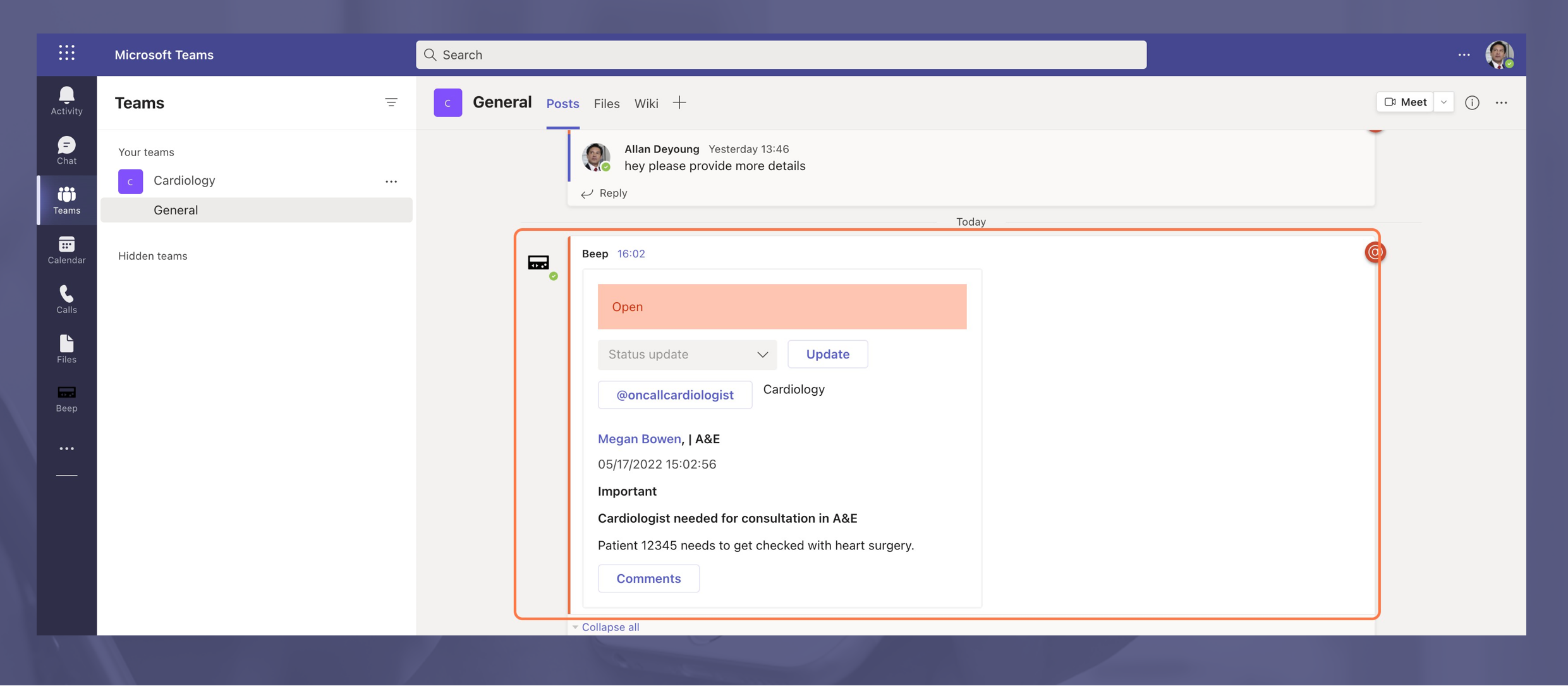1568x686 pixels.
Task: Click the add tab plus icon
Action: [x=679, y=102]
